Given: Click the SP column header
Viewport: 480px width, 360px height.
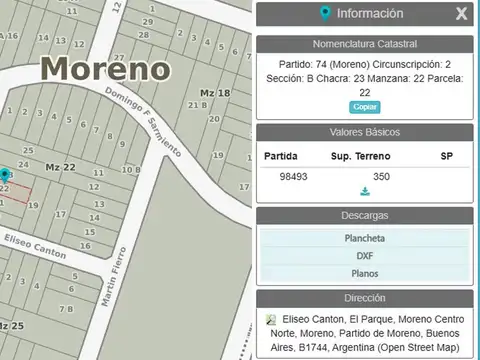Looking at the screenshot, I should coord(447,156).
